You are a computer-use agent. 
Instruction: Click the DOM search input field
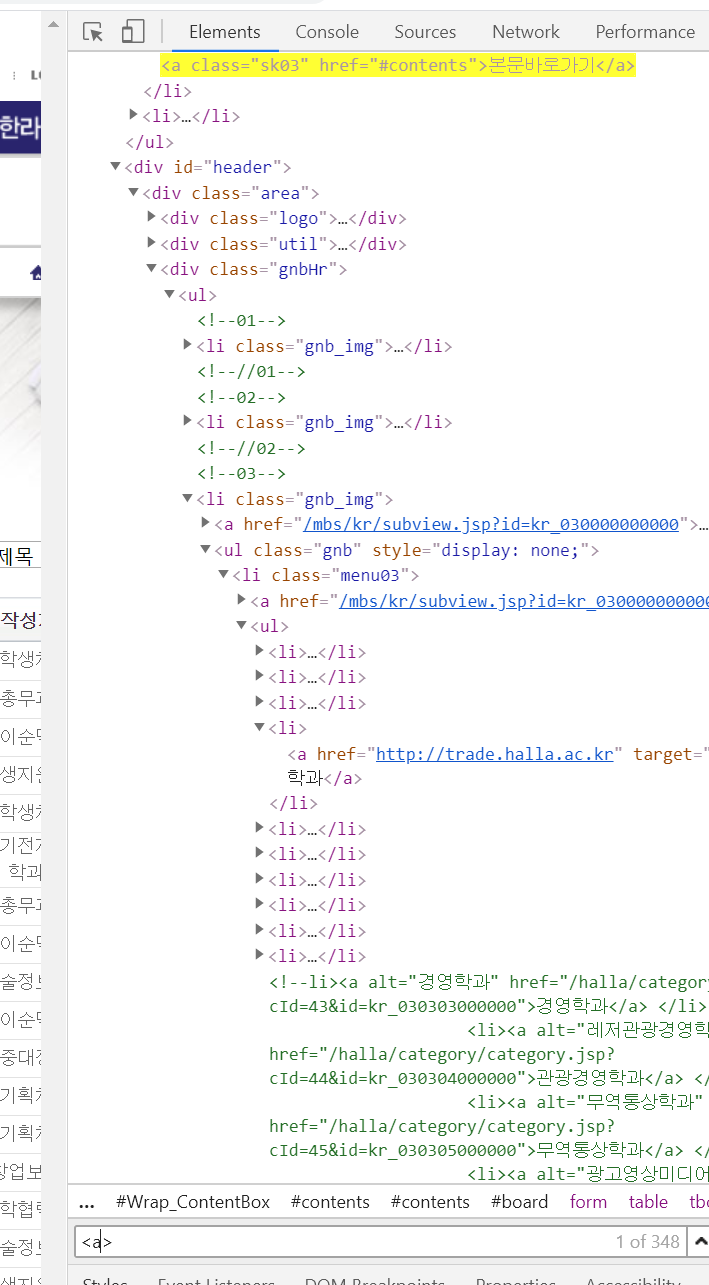[x=340, y=1242]
